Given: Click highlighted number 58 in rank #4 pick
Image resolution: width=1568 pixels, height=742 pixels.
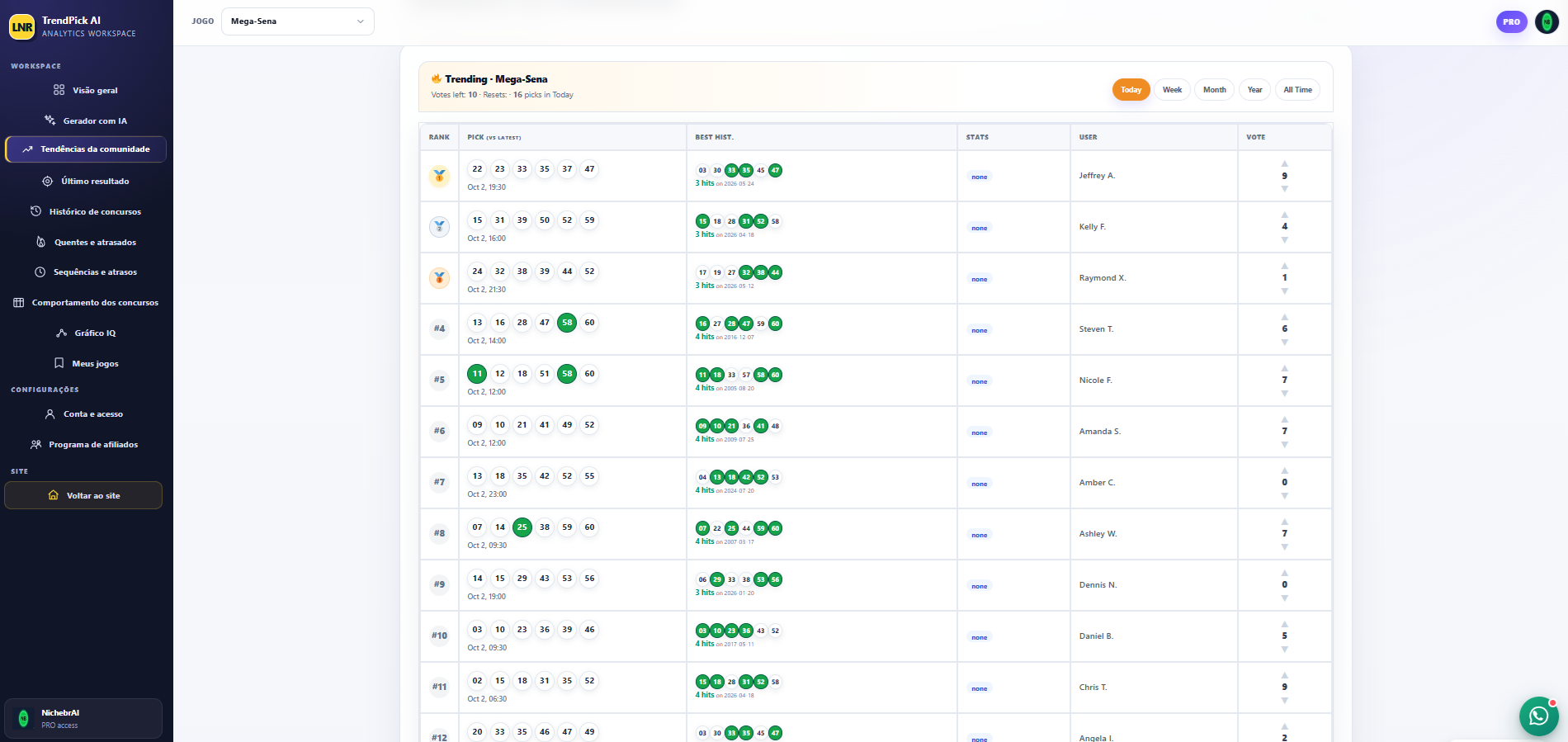Looking at the screenshot, I should tap(567, 323).
